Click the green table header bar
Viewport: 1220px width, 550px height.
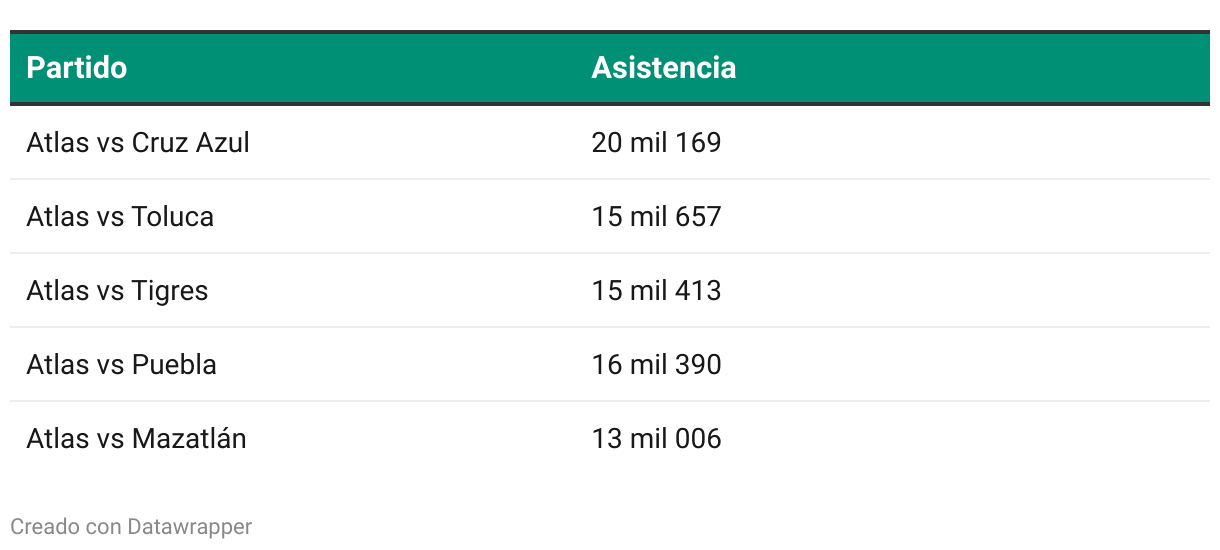[610, 68]
